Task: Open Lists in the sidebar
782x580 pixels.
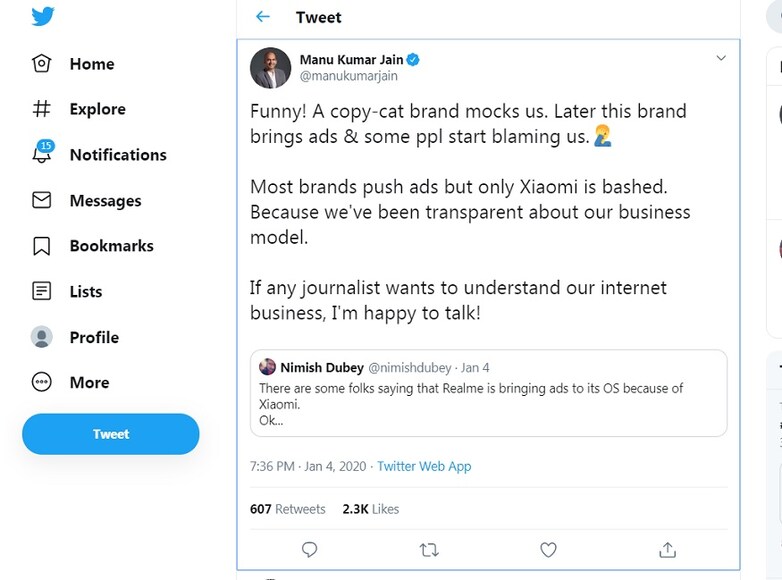Action: point(85,292)
